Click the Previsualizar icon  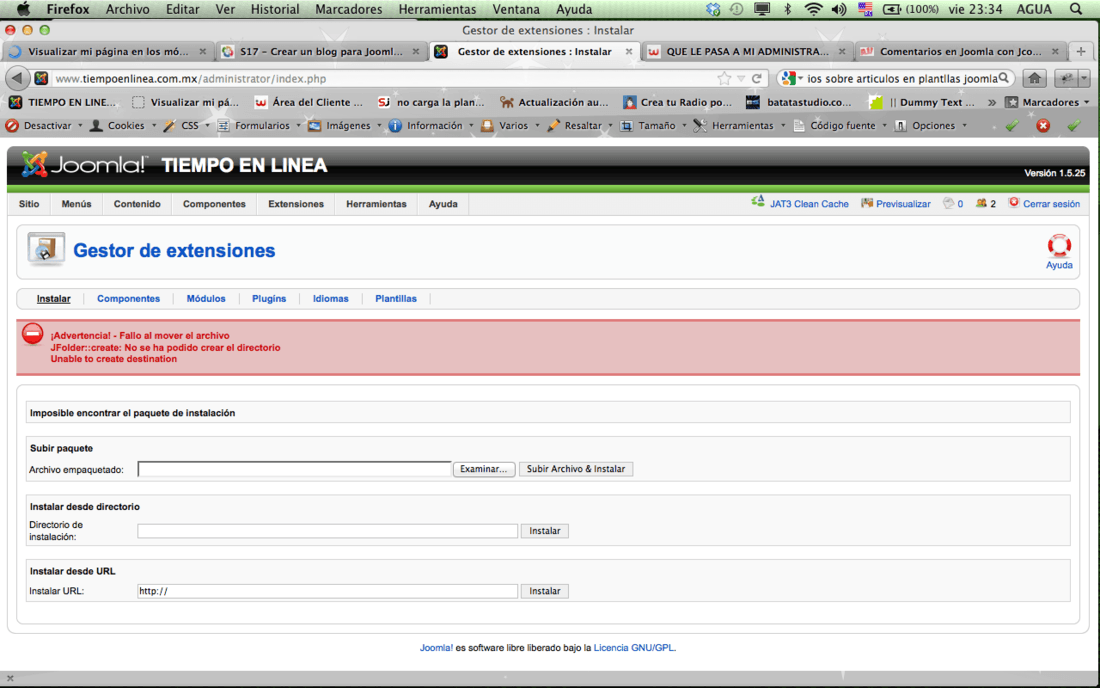(867, 203)
